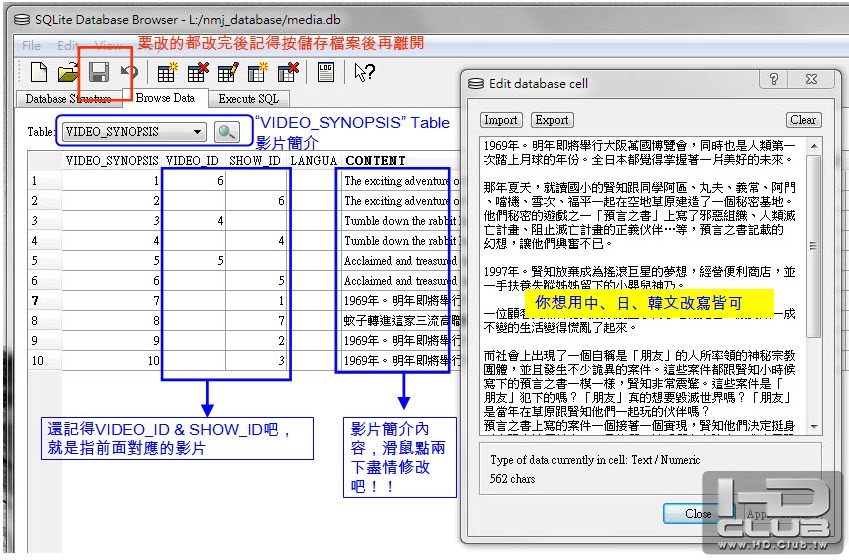Click SHOW_ID cell 7 in row 8

(x=256, y=321)
